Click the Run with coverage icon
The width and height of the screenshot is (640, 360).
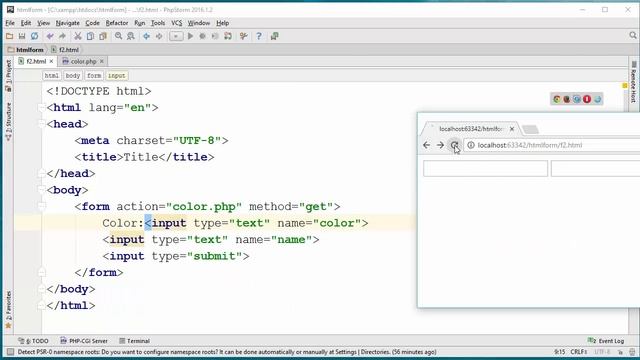click(215, 36)
